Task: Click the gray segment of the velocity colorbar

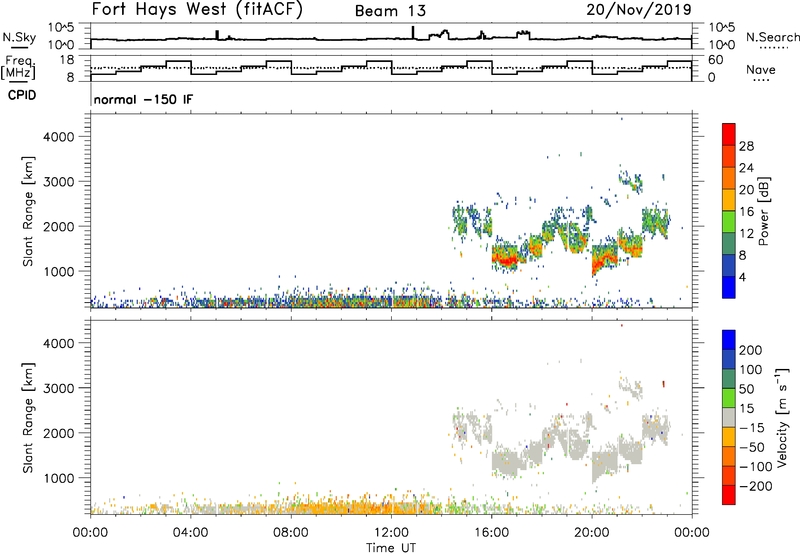Action: coord(729,417)
